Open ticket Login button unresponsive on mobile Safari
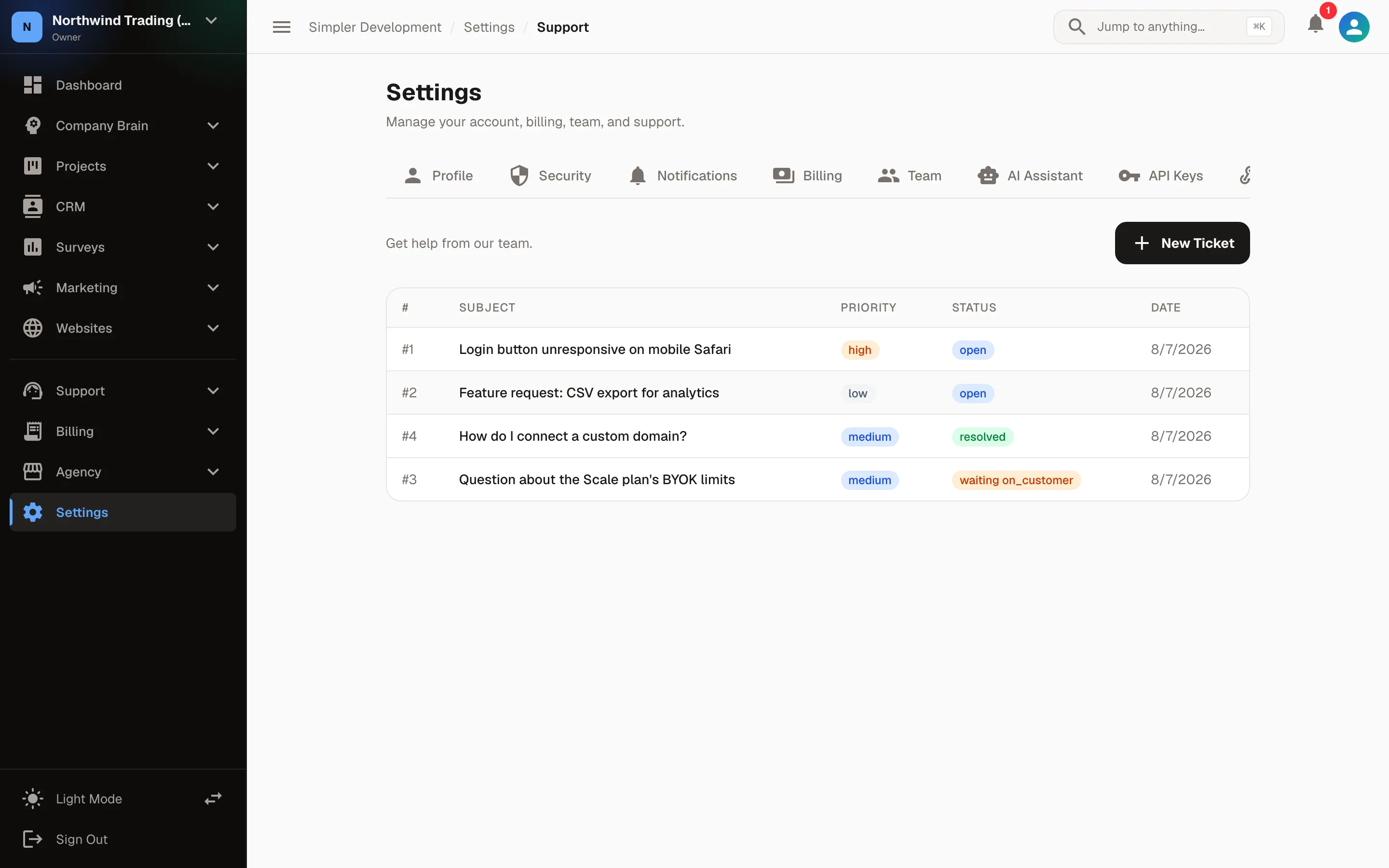The image size is (1389, 868). click(x=595, y=349)
